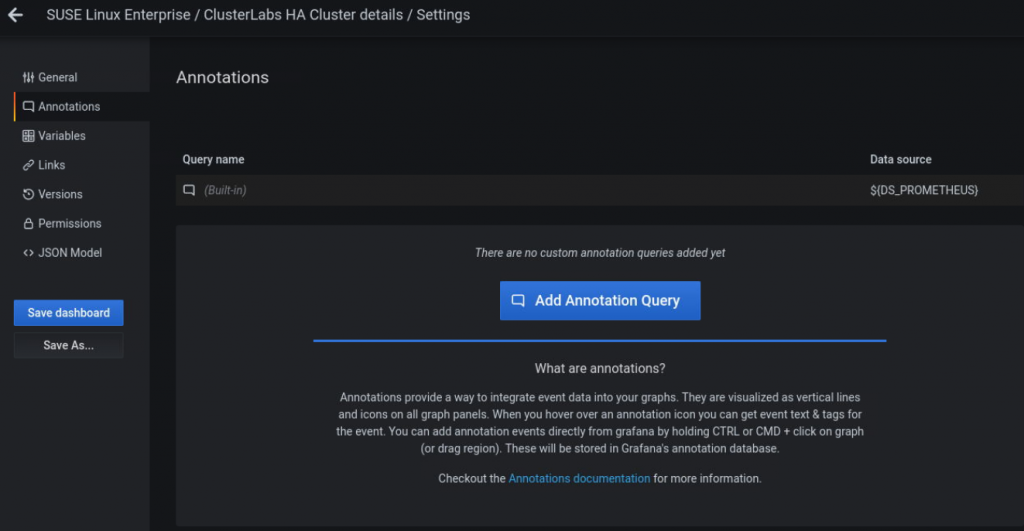Click the Permissions lock icon in sidebar

[28, 223]
